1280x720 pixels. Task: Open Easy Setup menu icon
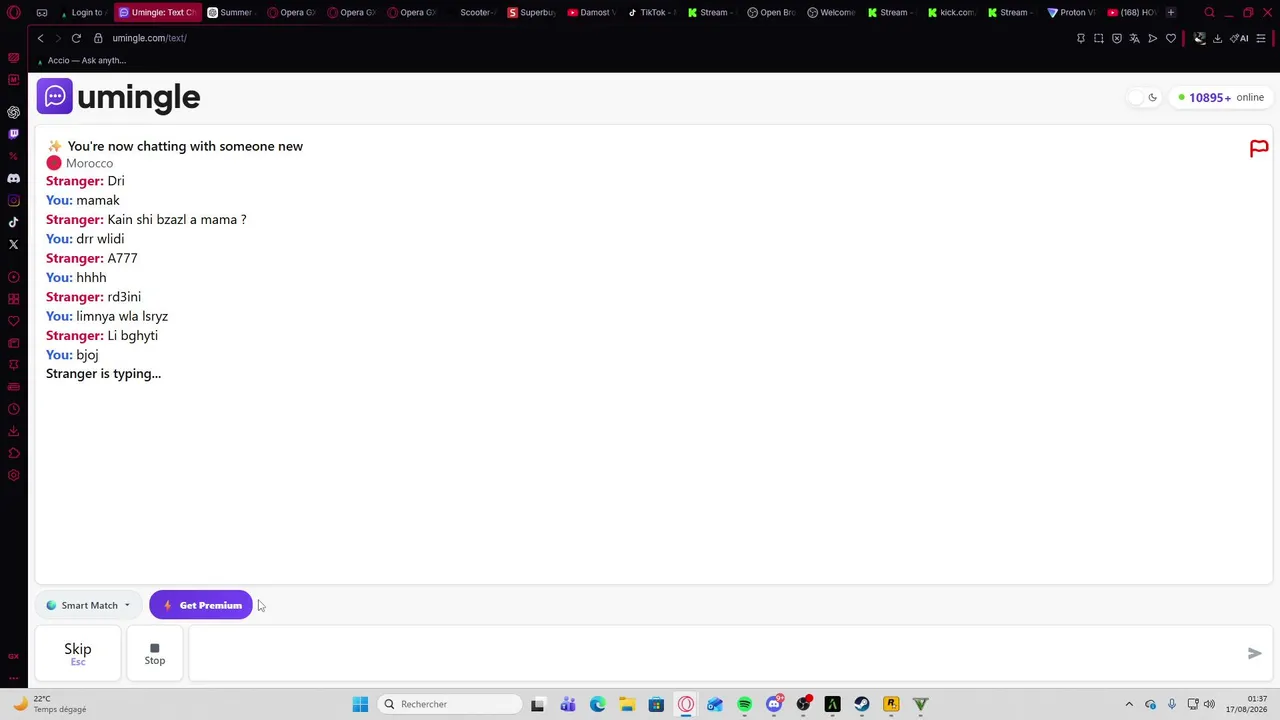(1261, 38)
